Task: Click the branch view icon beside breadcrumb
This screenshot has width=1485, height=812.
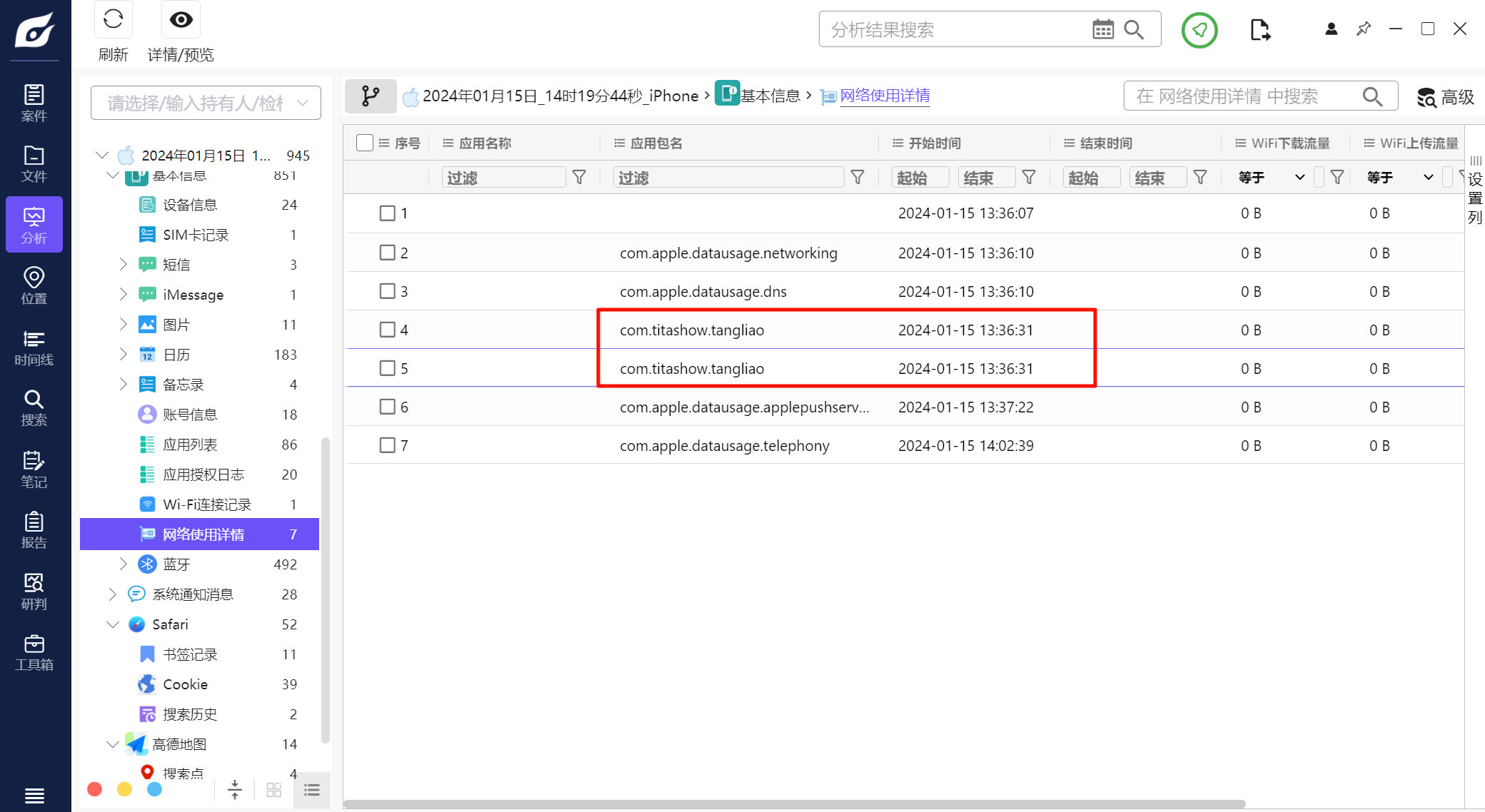Action: [371, 96]
